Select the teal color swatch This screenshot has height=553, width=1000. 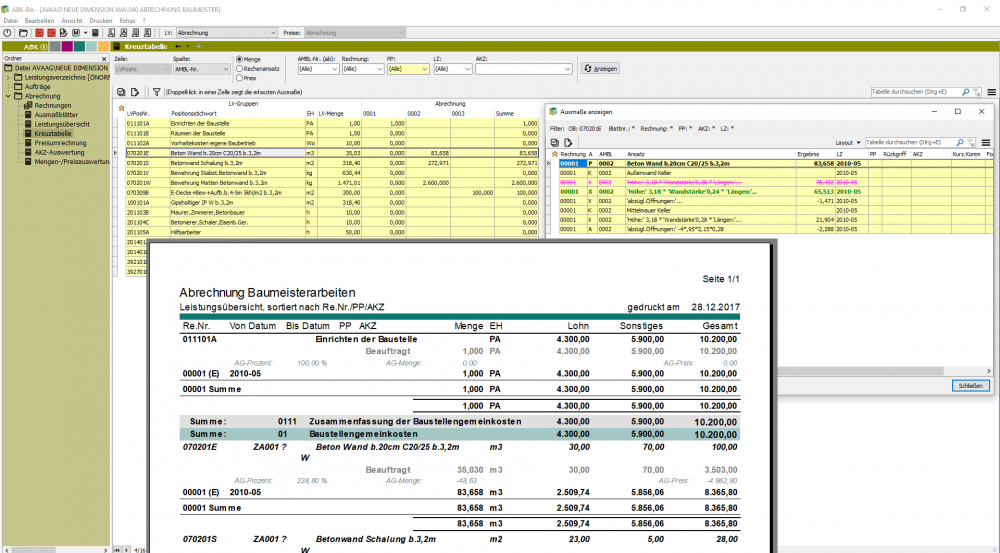79,47
